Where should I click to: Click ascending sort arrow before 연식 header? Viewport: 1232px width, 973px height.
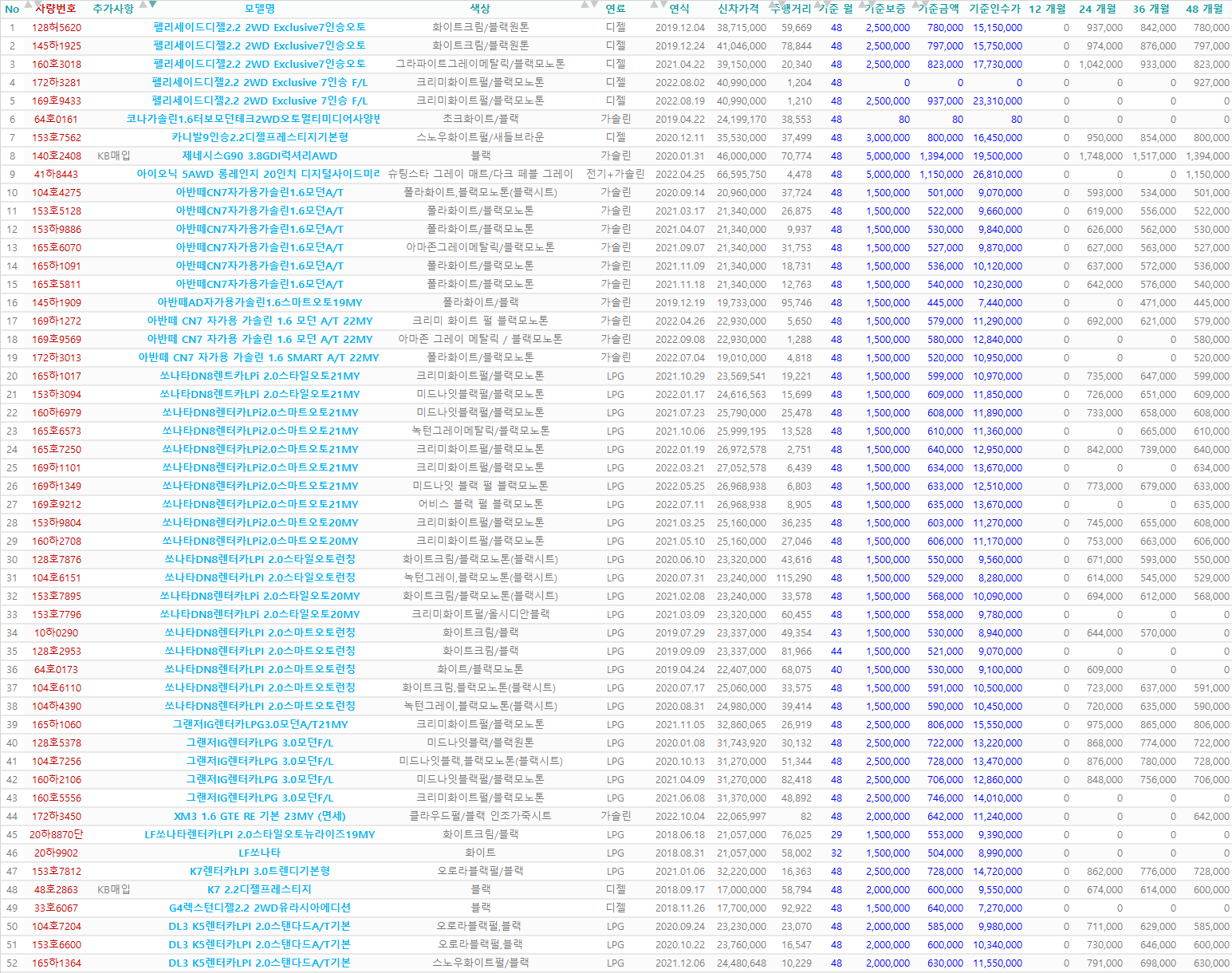coord(654,4)
